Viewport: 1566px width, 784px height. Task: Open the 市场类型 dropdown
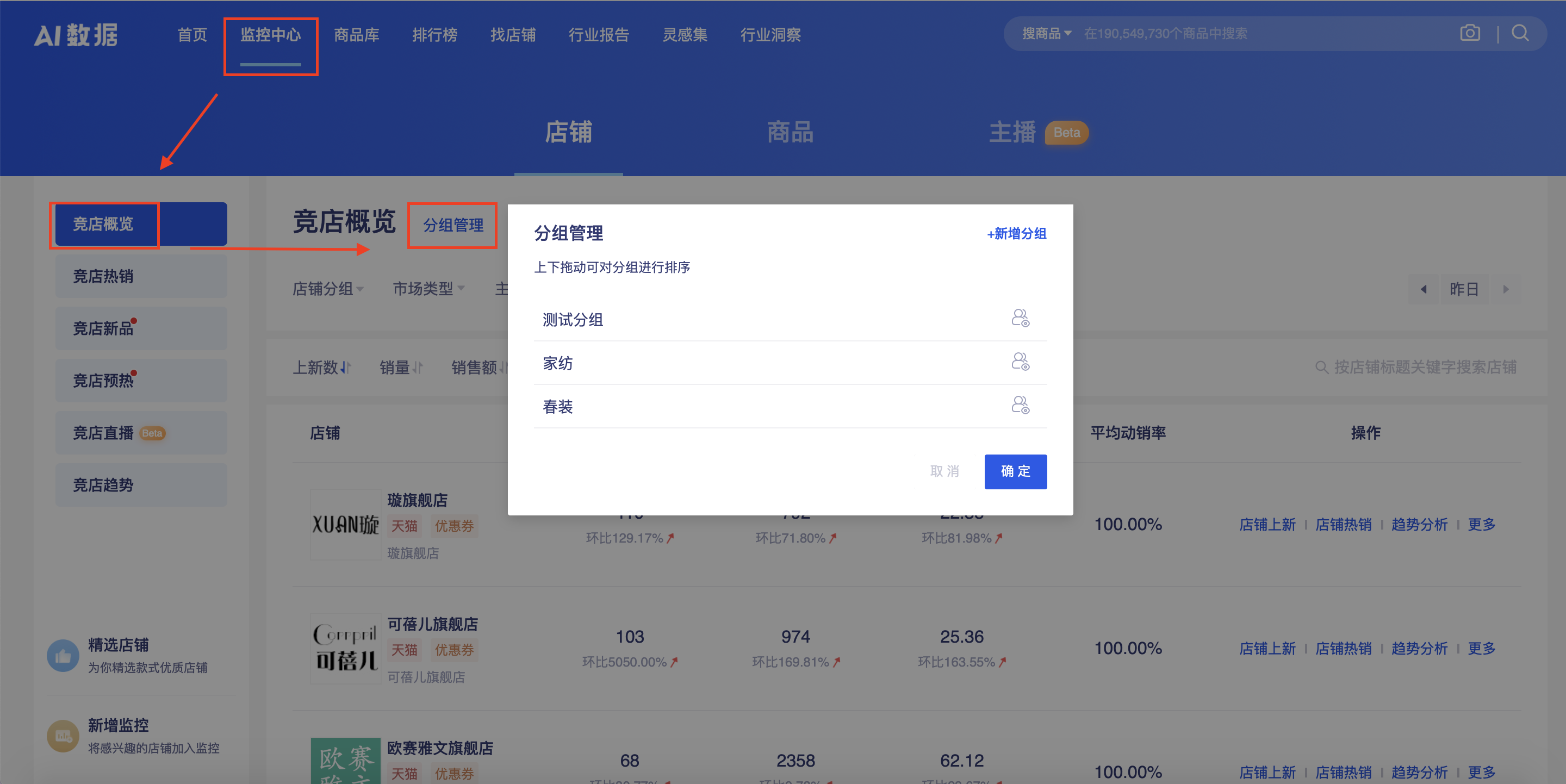428,289
